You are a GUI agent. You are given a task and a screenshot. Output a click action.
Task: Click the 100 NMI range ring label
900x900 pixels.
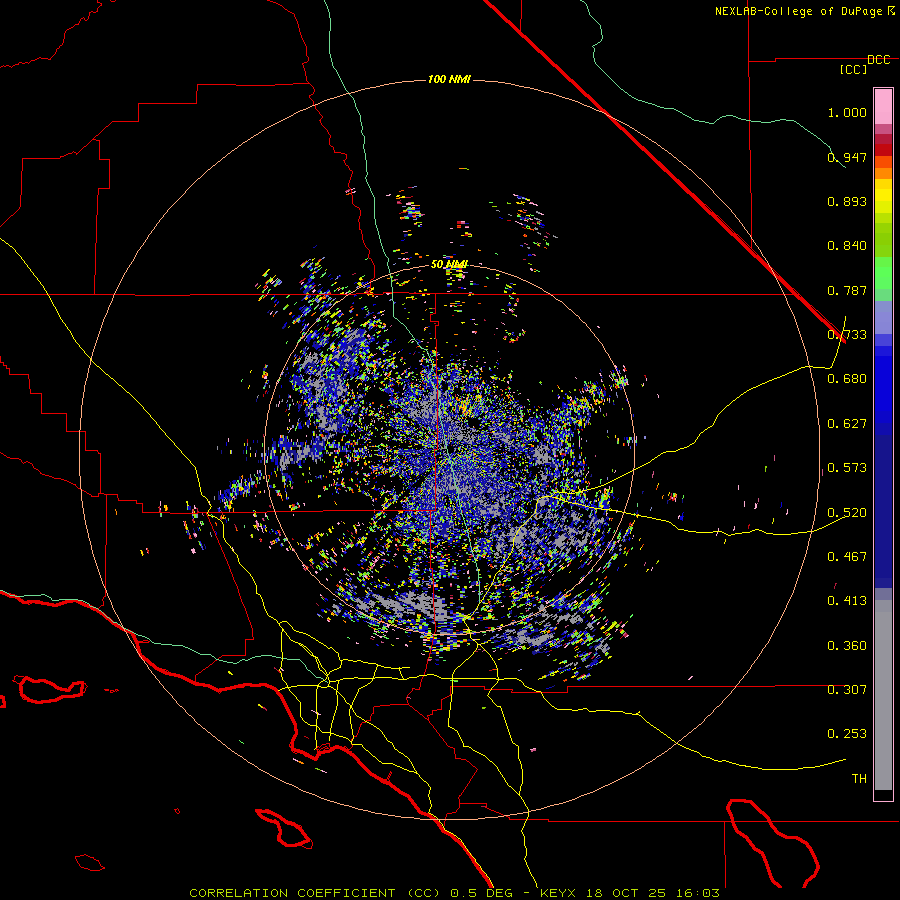tap(449, 79)
